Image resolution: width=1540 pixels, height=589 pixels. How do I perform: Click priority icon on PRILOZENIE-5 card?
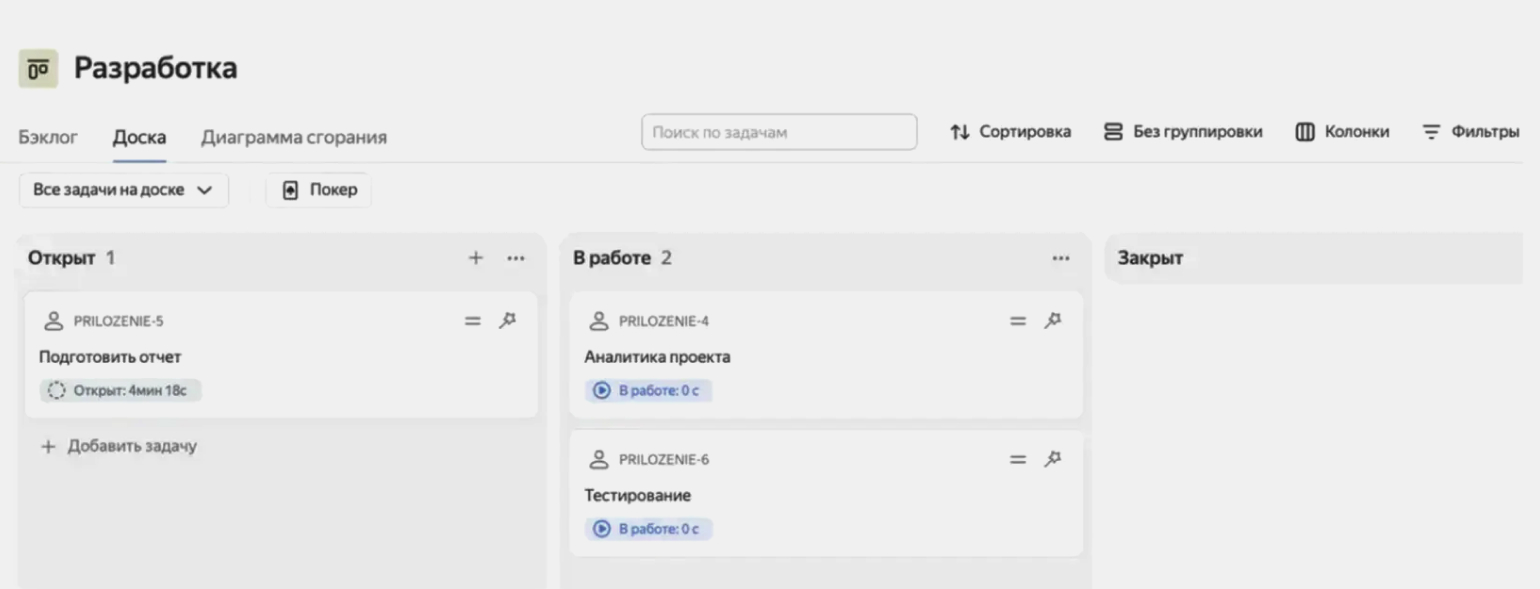pyautogui.click(x=473, y=321)
